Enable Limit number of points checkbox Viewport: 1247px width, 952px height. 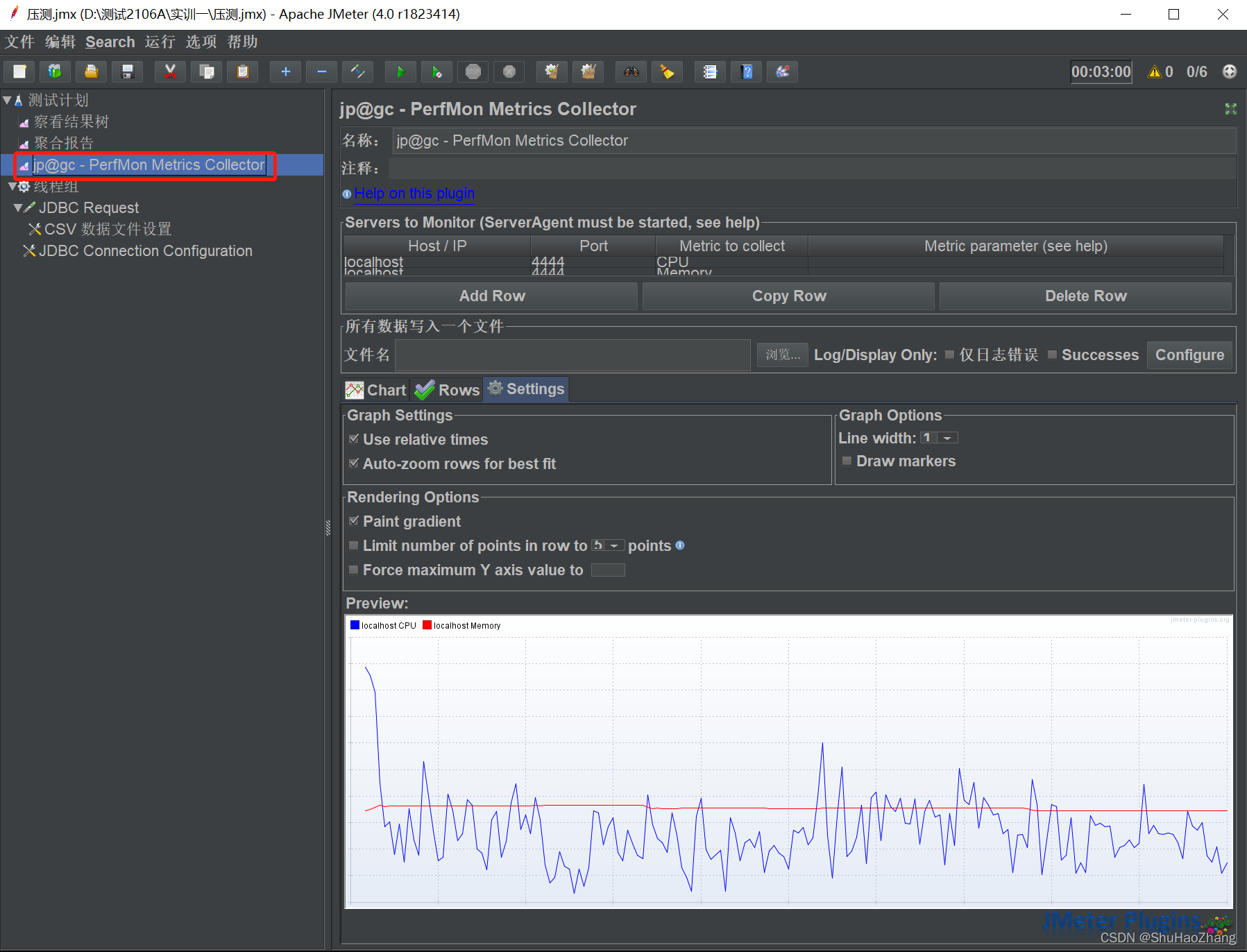coord(354,545)
